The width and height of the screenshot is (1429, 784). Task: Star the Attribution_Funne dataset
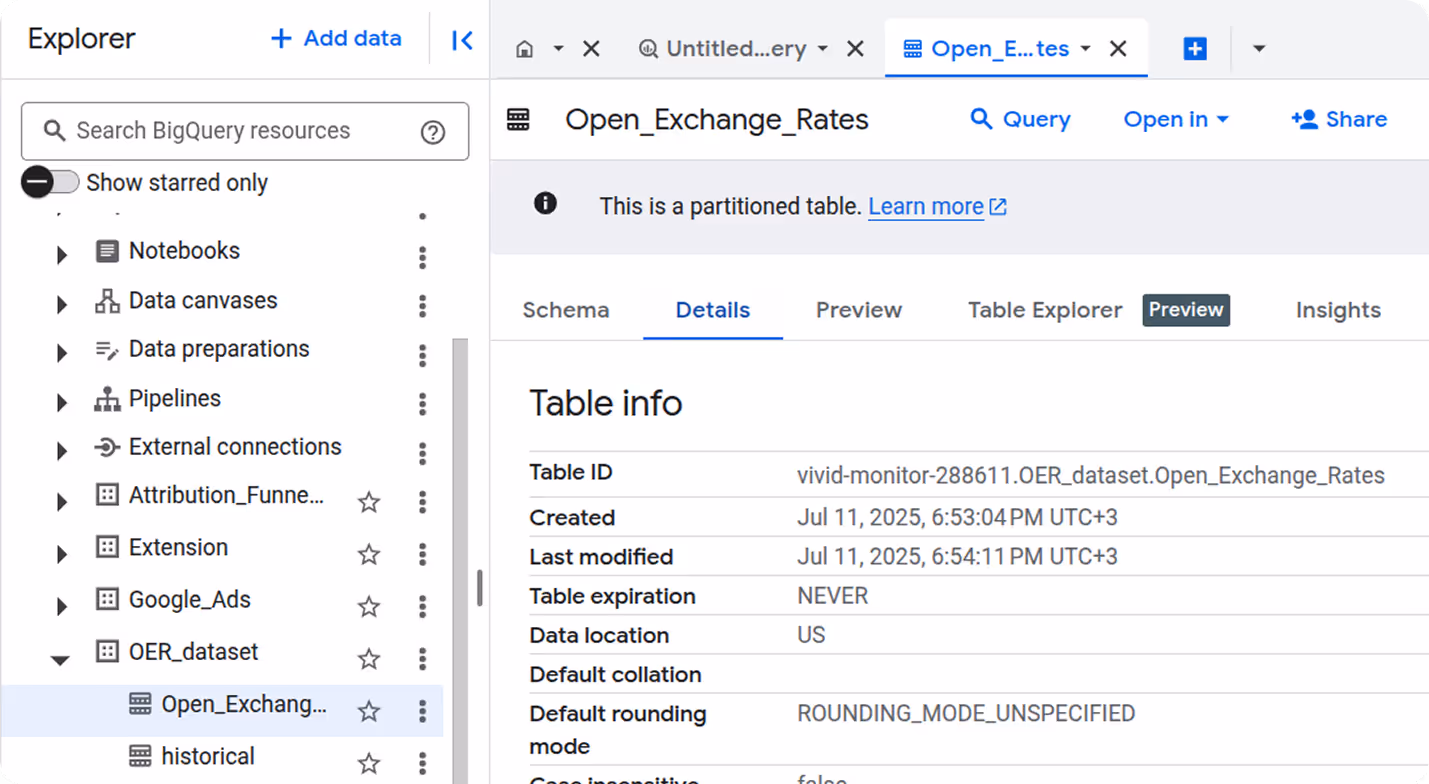click(369, 502)
